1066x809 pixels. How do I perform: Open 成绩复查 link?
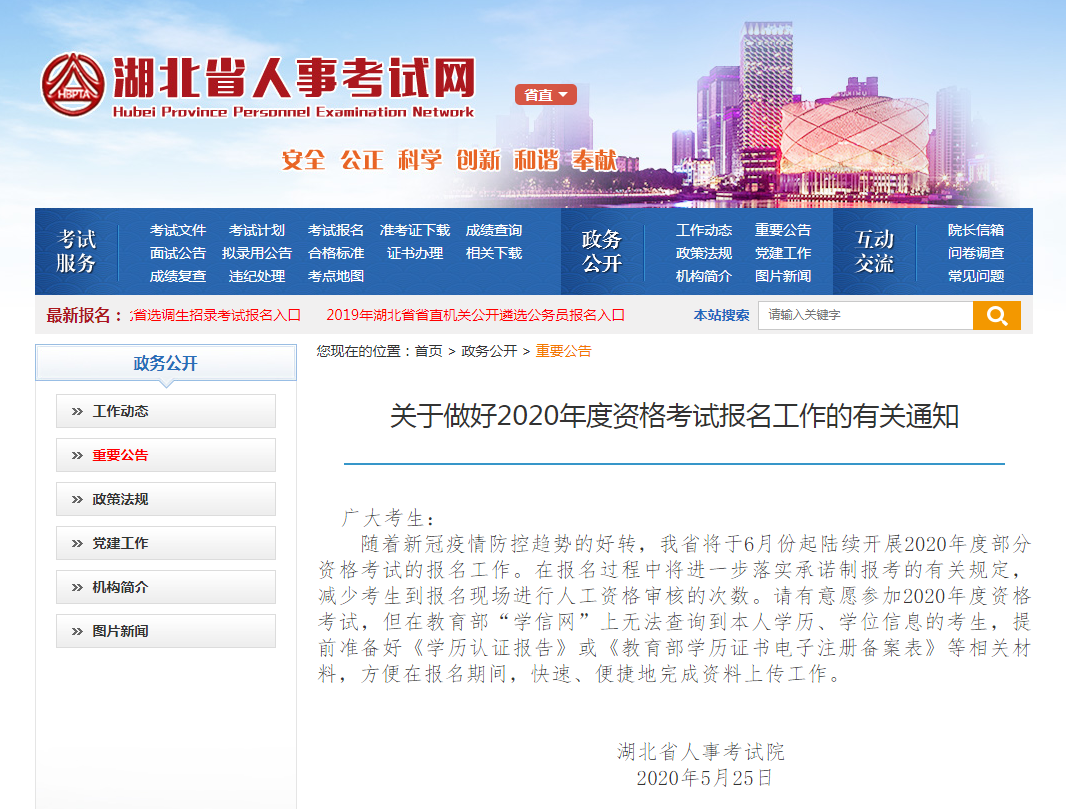pos(177,276)
